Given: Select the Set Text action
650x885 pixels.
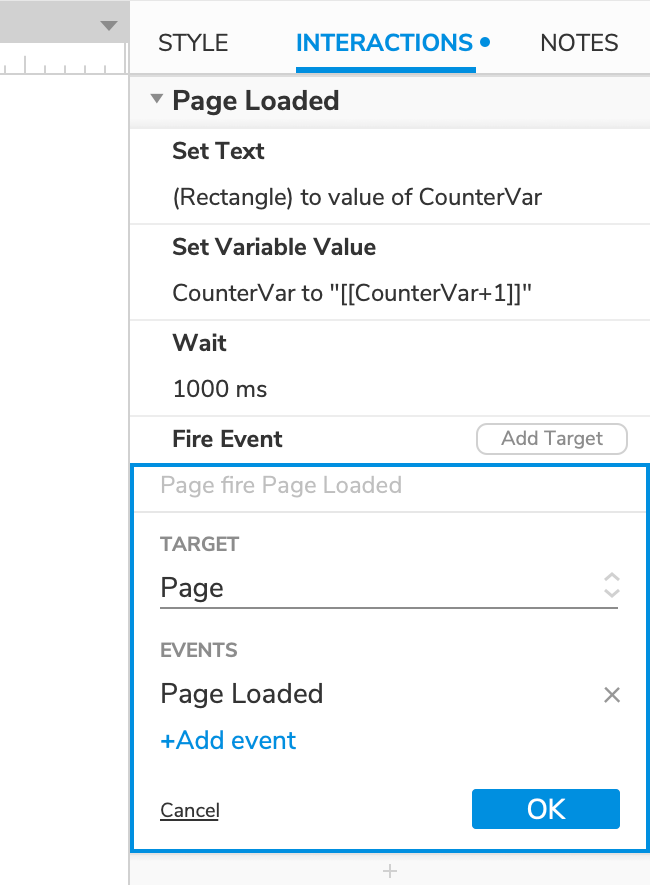Looking at the screenshot, I should point(218,151).
